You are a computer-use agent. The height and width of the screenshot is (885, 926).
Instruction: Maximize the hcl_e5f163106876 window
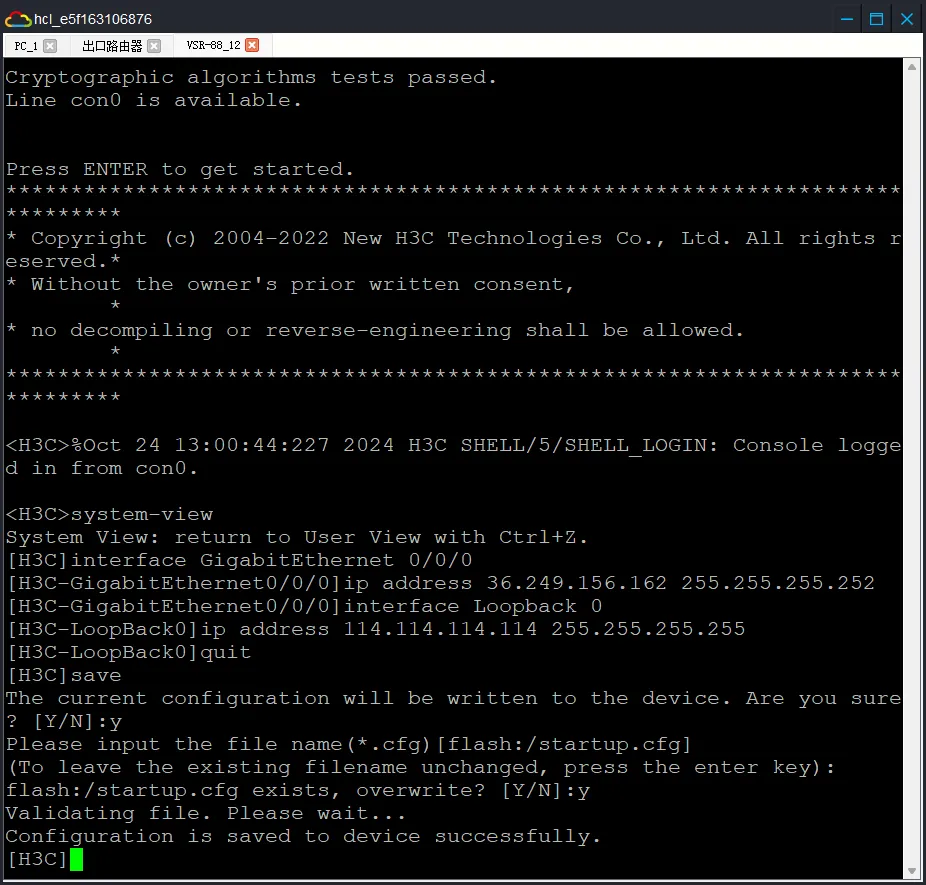[x=876, y=19]
